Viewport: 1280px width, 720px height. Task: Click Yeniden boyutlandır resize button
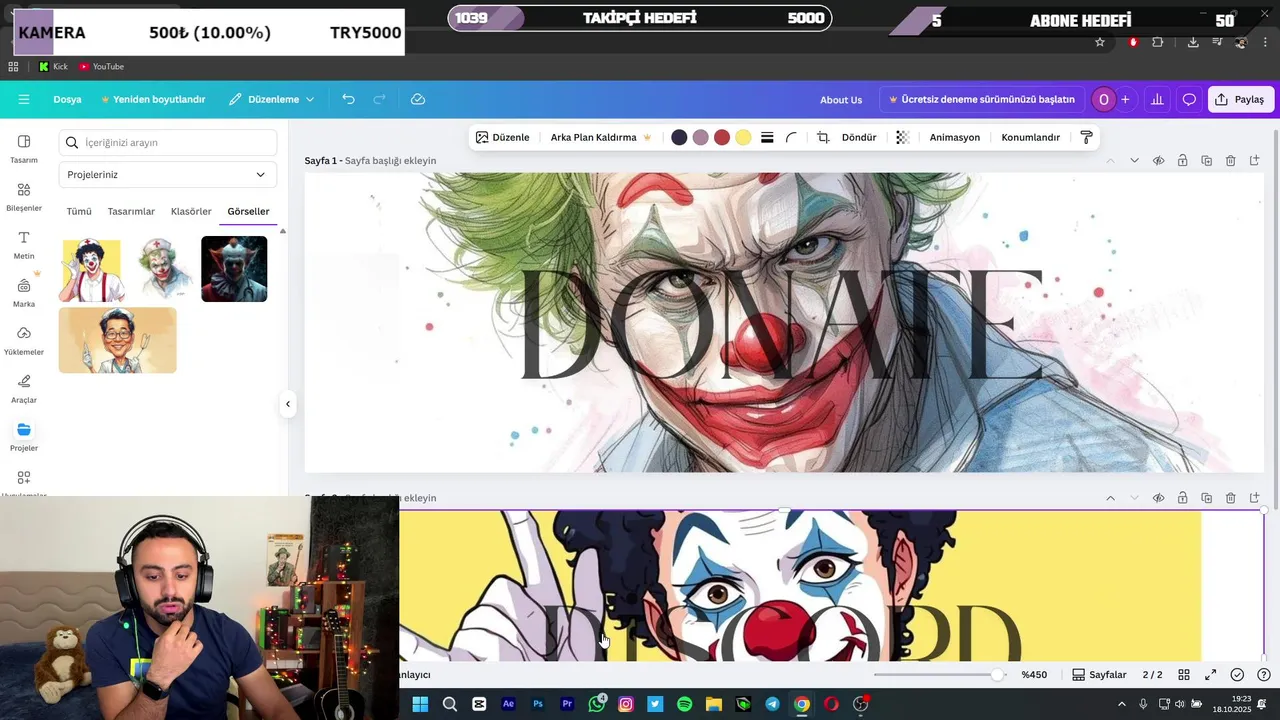(152, 99)
